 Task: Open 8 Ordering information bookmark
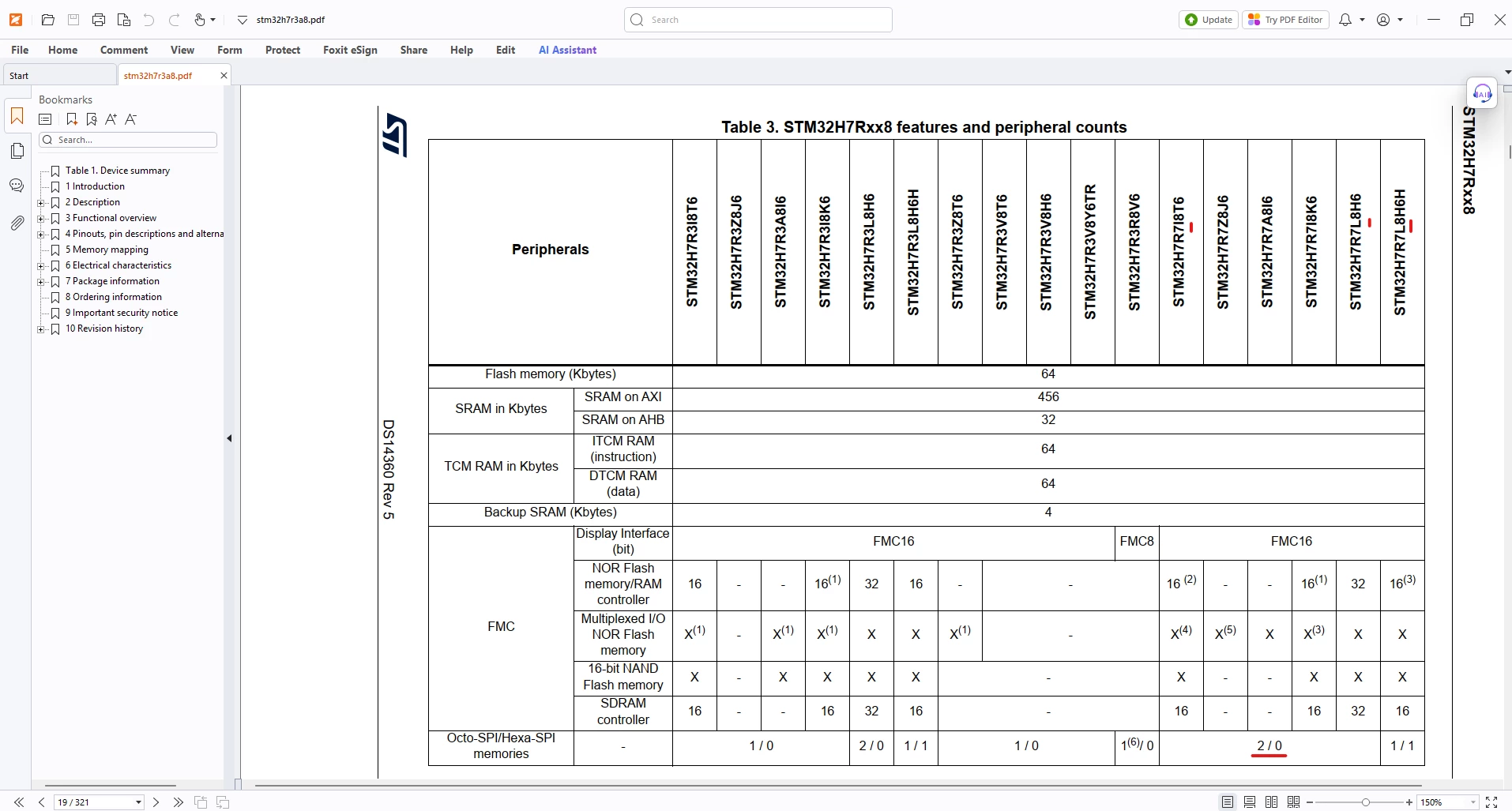[x=113, y=297]
